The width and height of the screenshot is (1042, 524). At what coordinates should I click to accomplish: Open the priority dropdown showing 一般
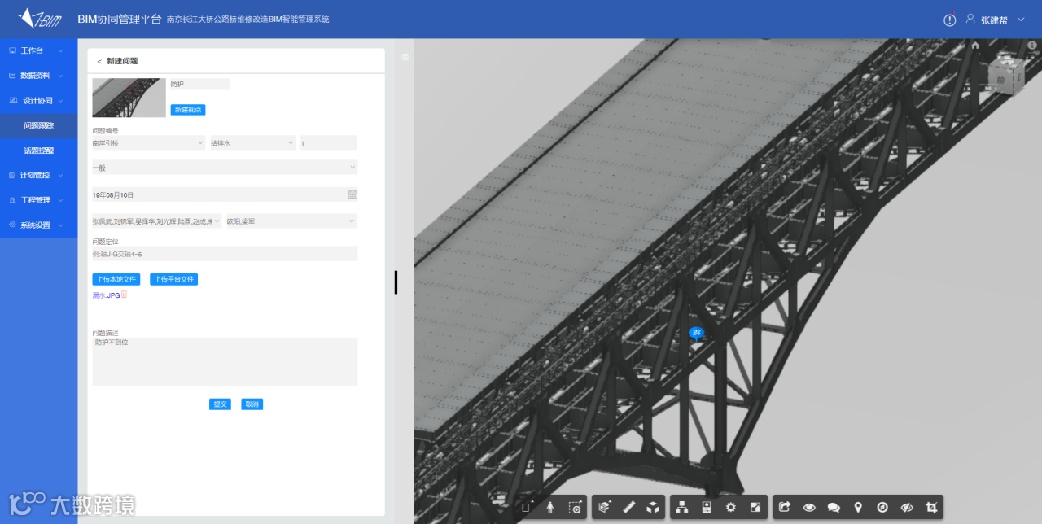pyautogui.click(x=225, y=168)
